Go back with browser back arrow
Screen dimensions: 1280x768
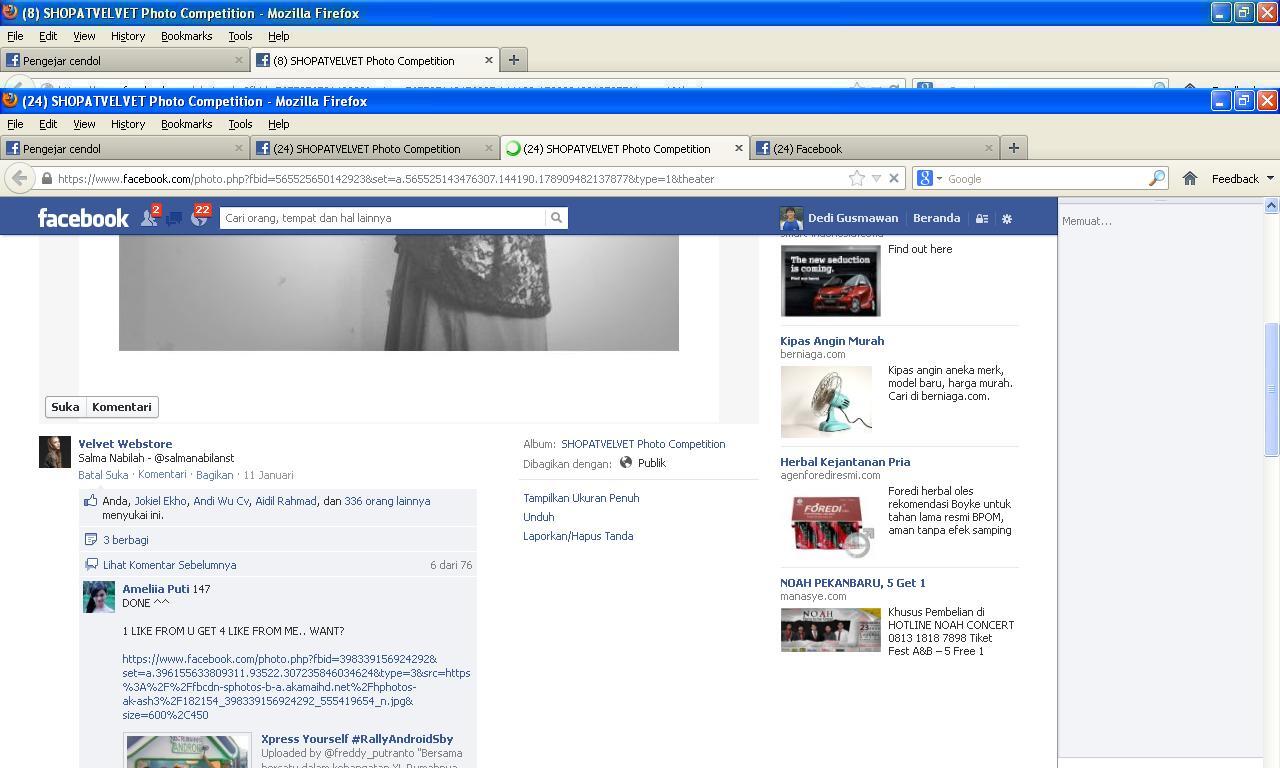[19, 178]
